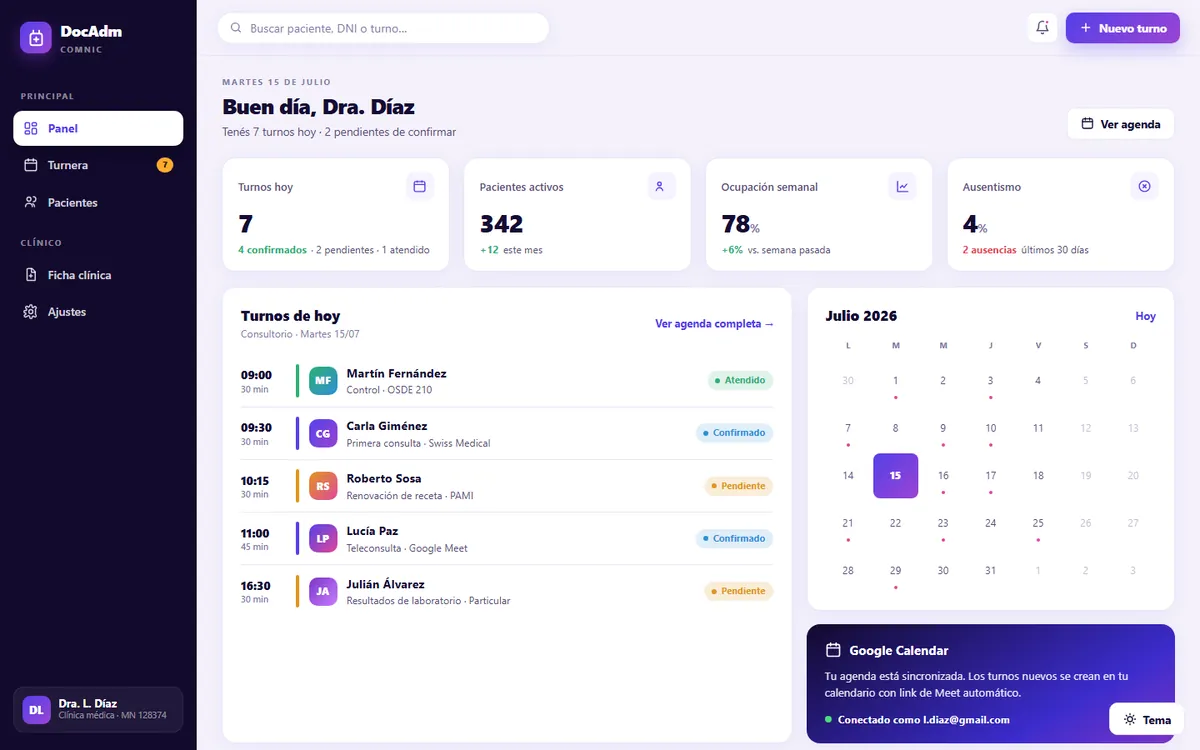Select July 9 in the calendar
Viewport: 1200px width, 750px height.
pos(943,428)
